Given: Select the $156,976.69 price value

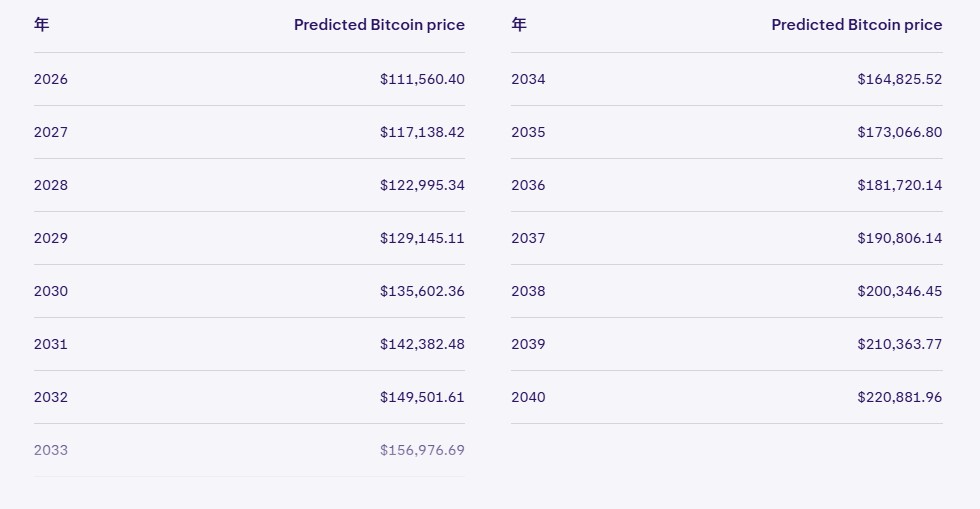Looking at the screenshot, I should click(x=422, y=450).
